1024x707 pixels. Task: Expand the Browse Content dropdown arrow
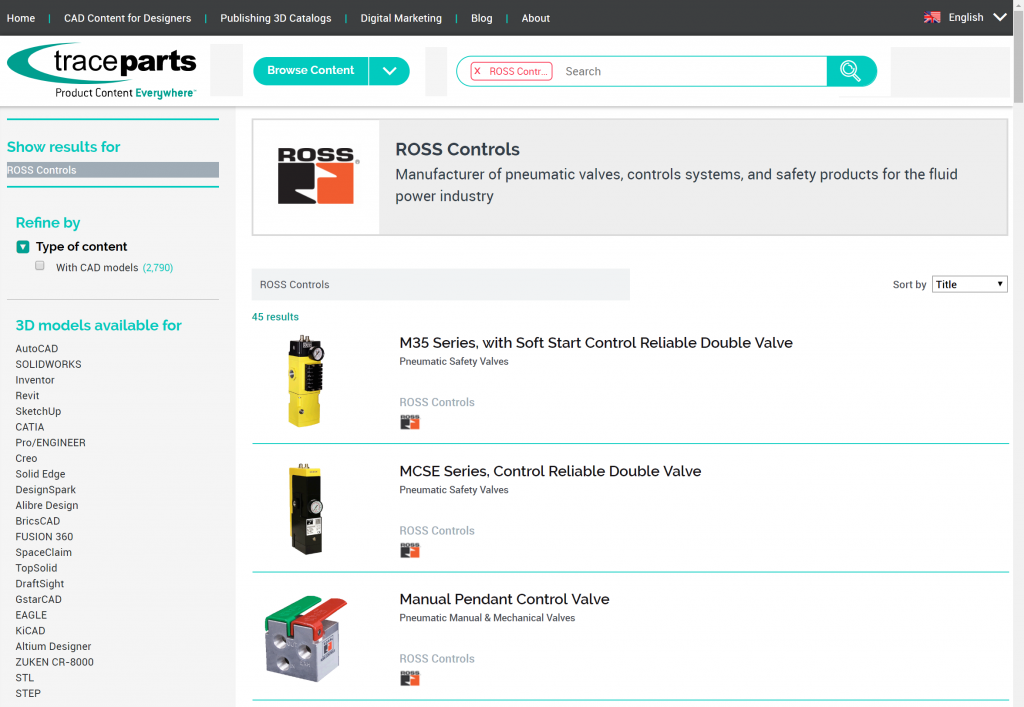(389, 71)
